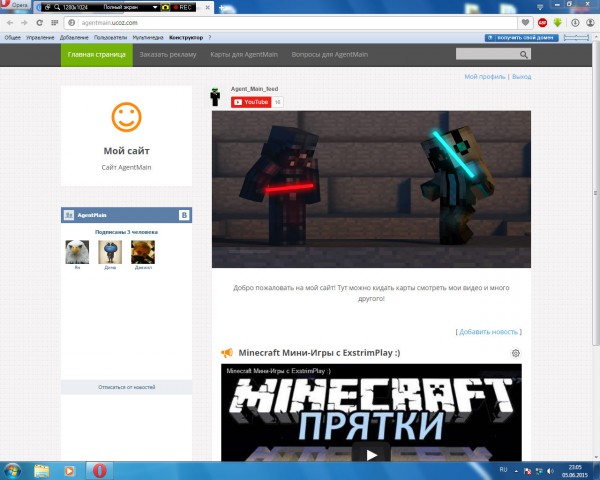Show hidden tray icons arrow
Screen dimensions: 600x480
[516, 471]
